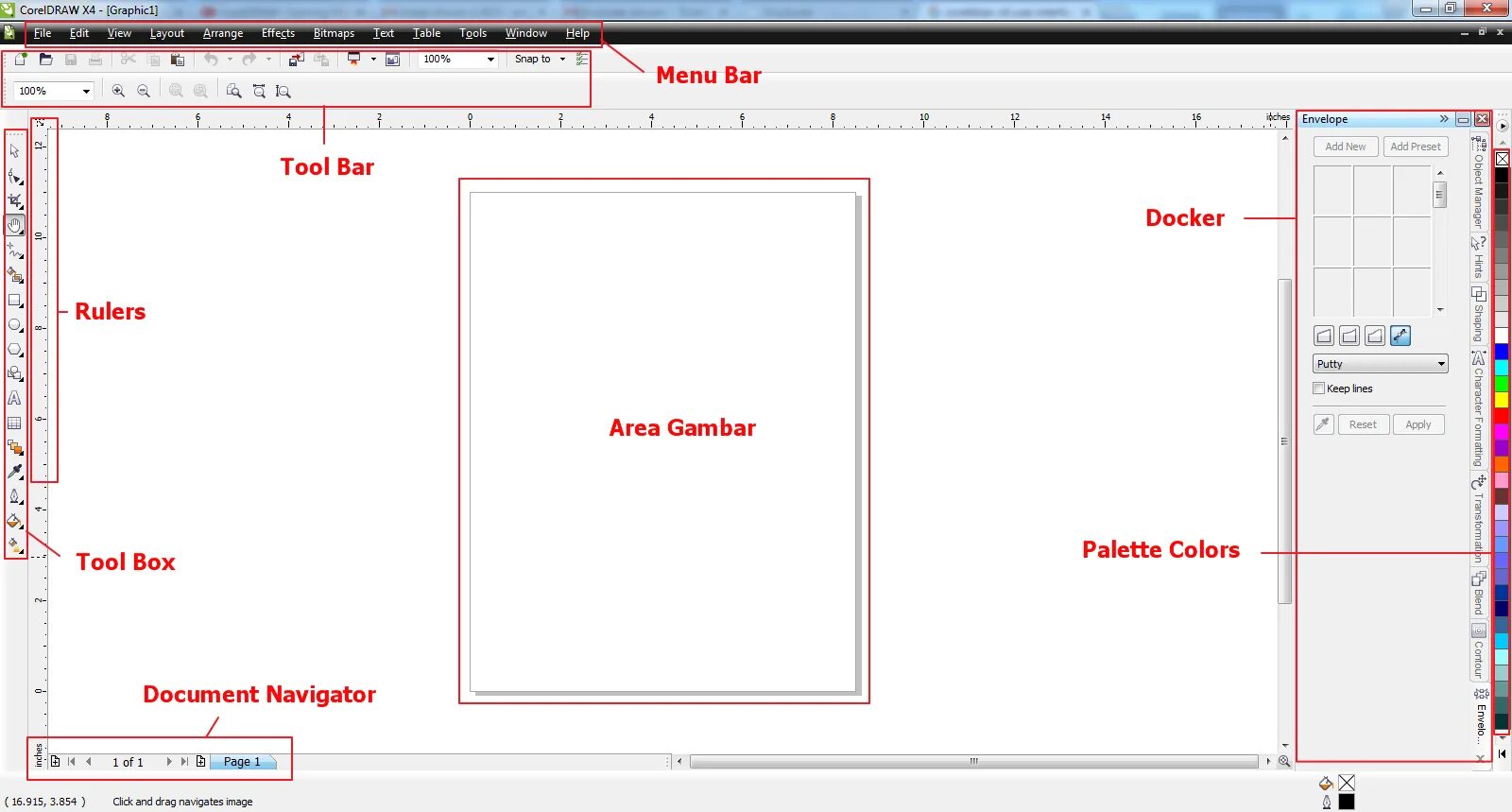Select the Smart Fill tool

click(x=14, y=275)
